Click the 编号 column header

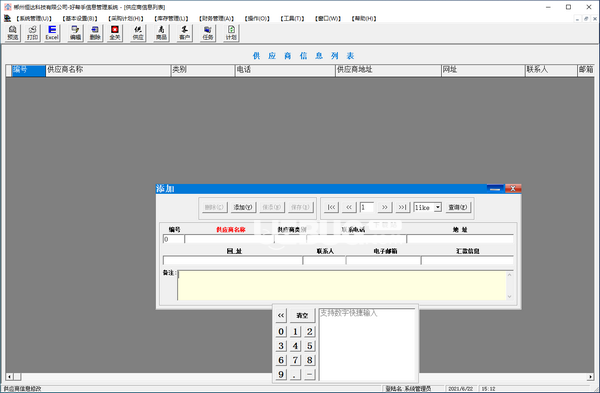coord(28,70)
